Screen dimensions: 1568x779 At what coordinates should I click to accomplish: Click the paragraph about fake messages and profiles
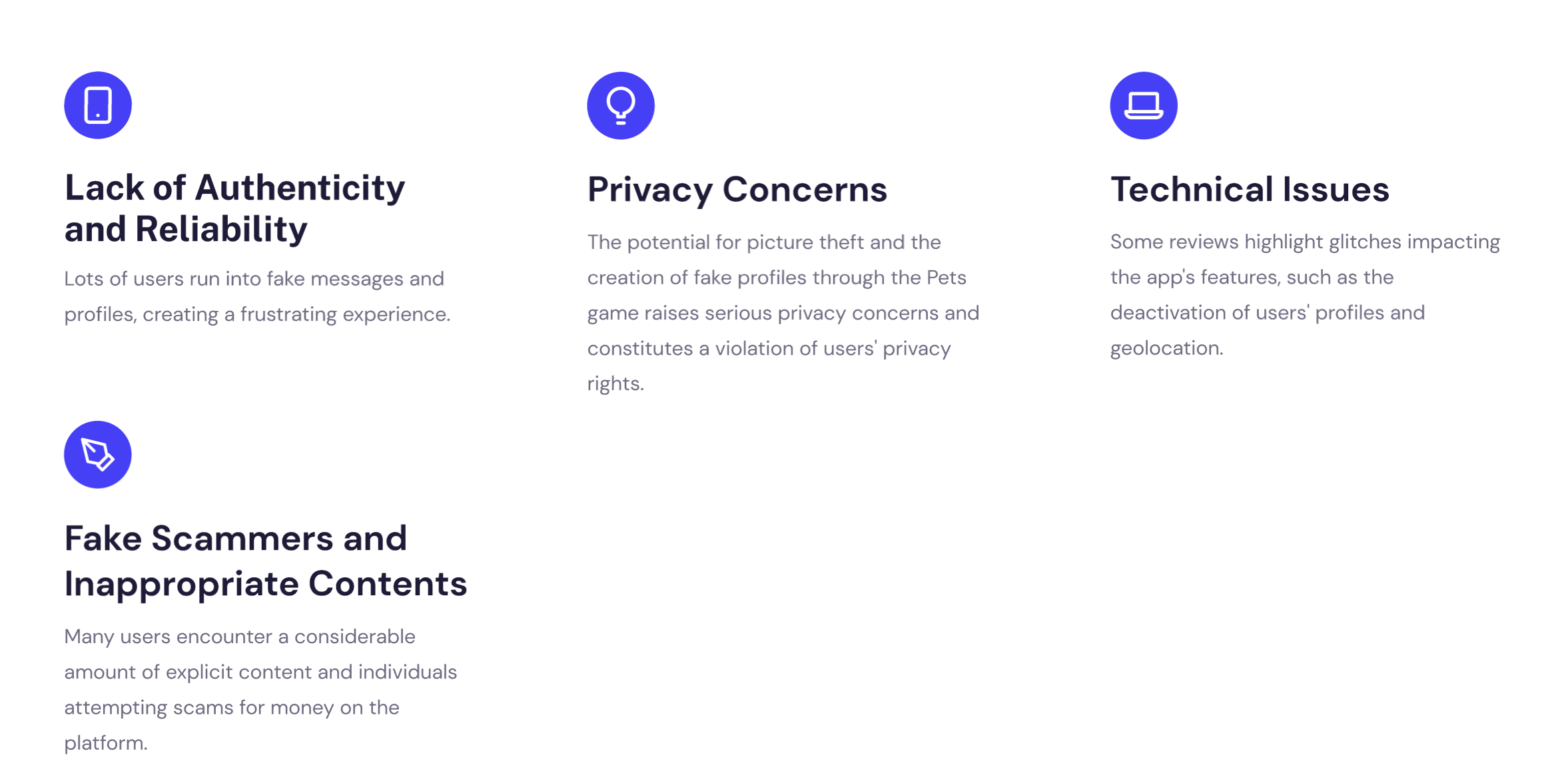coord(258,296)
